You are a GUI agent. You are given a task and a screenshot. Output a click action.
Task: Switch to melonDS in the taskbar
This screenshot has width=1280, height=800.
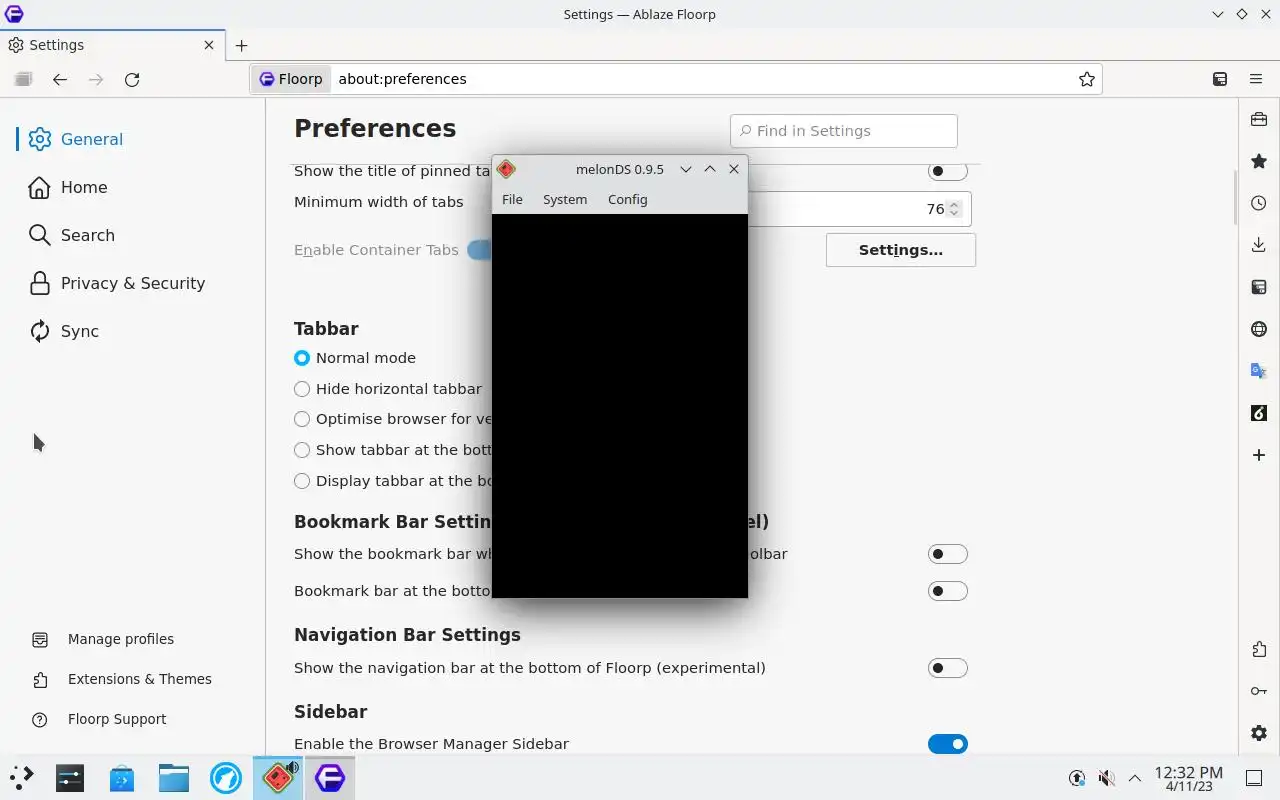pyautogui.click(x=278, y=777)
